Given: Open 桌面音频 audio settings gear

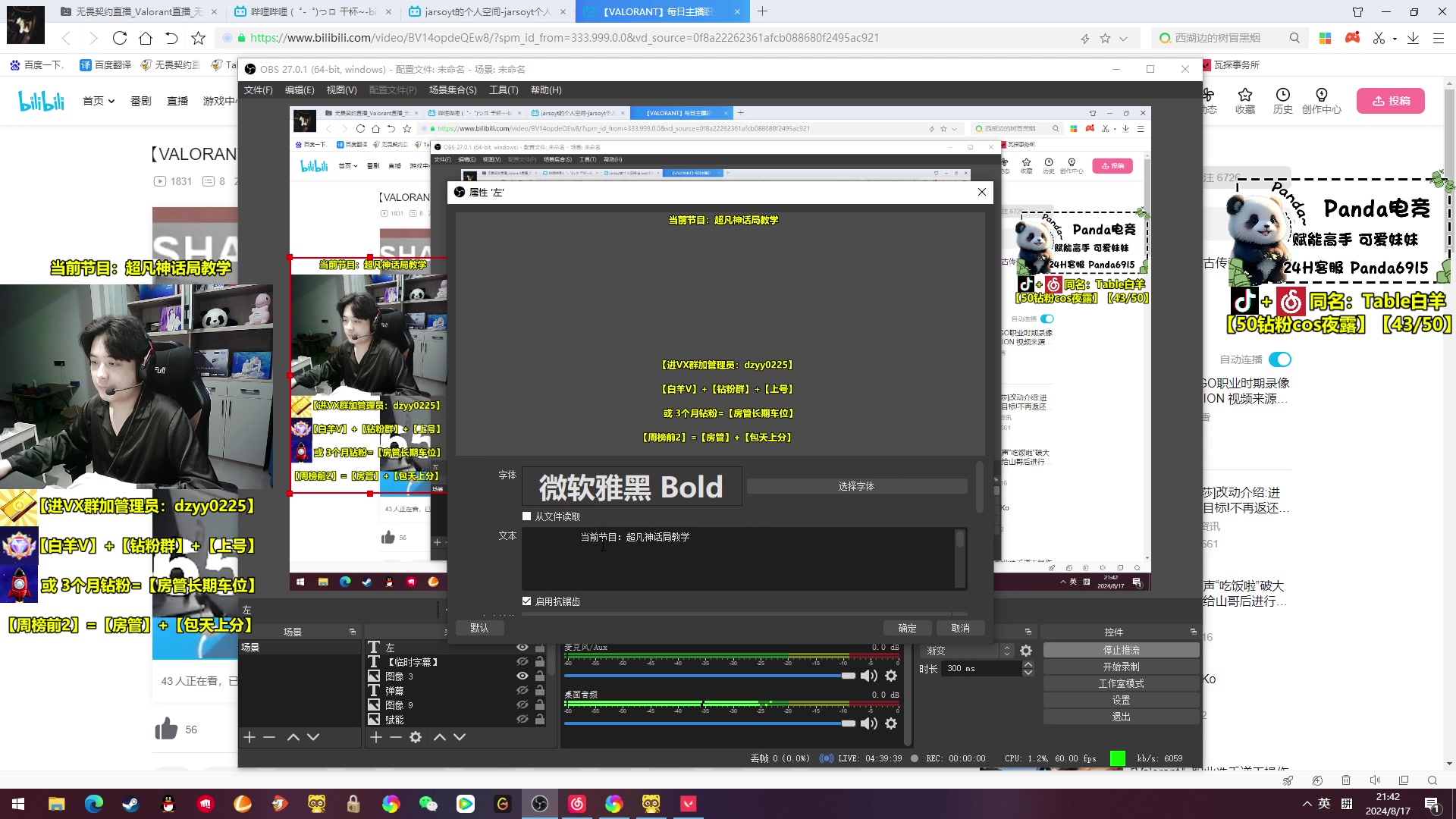Looking at the screenshot, I should (891, 723).
